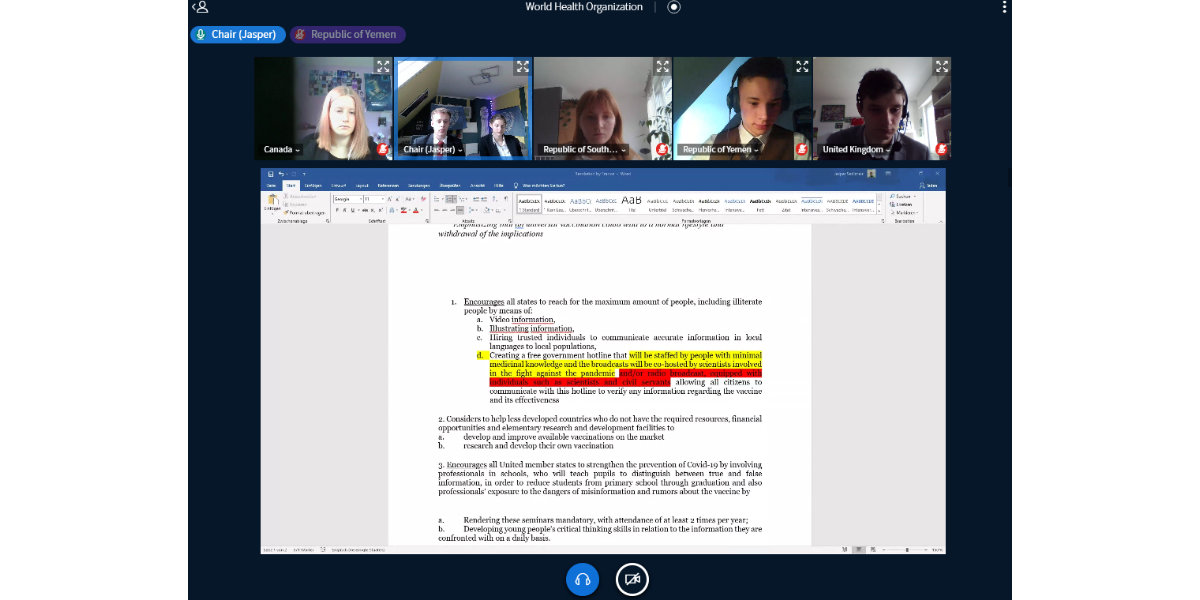1200x600 pixels.
Task: Toggle the headphones listen-only audio button
Action: pyautogui.click(x=583, y=579)
